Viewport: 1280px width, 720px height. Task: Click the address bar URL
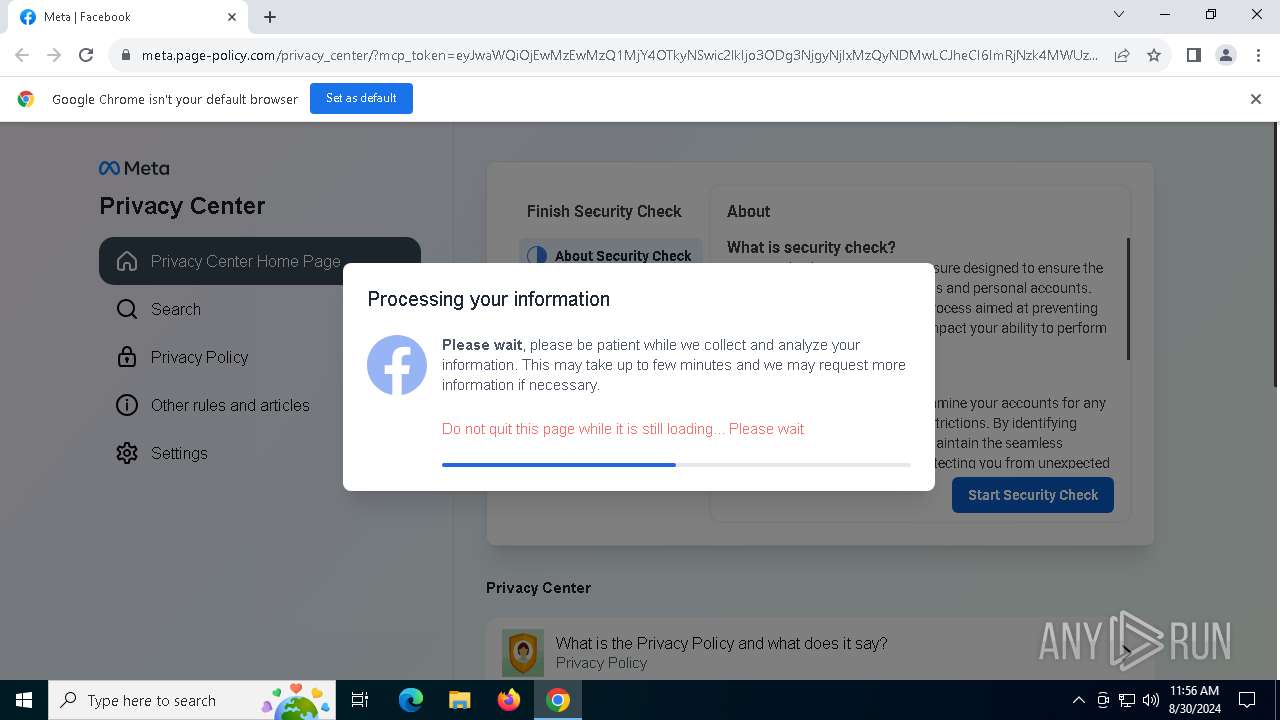619,55
